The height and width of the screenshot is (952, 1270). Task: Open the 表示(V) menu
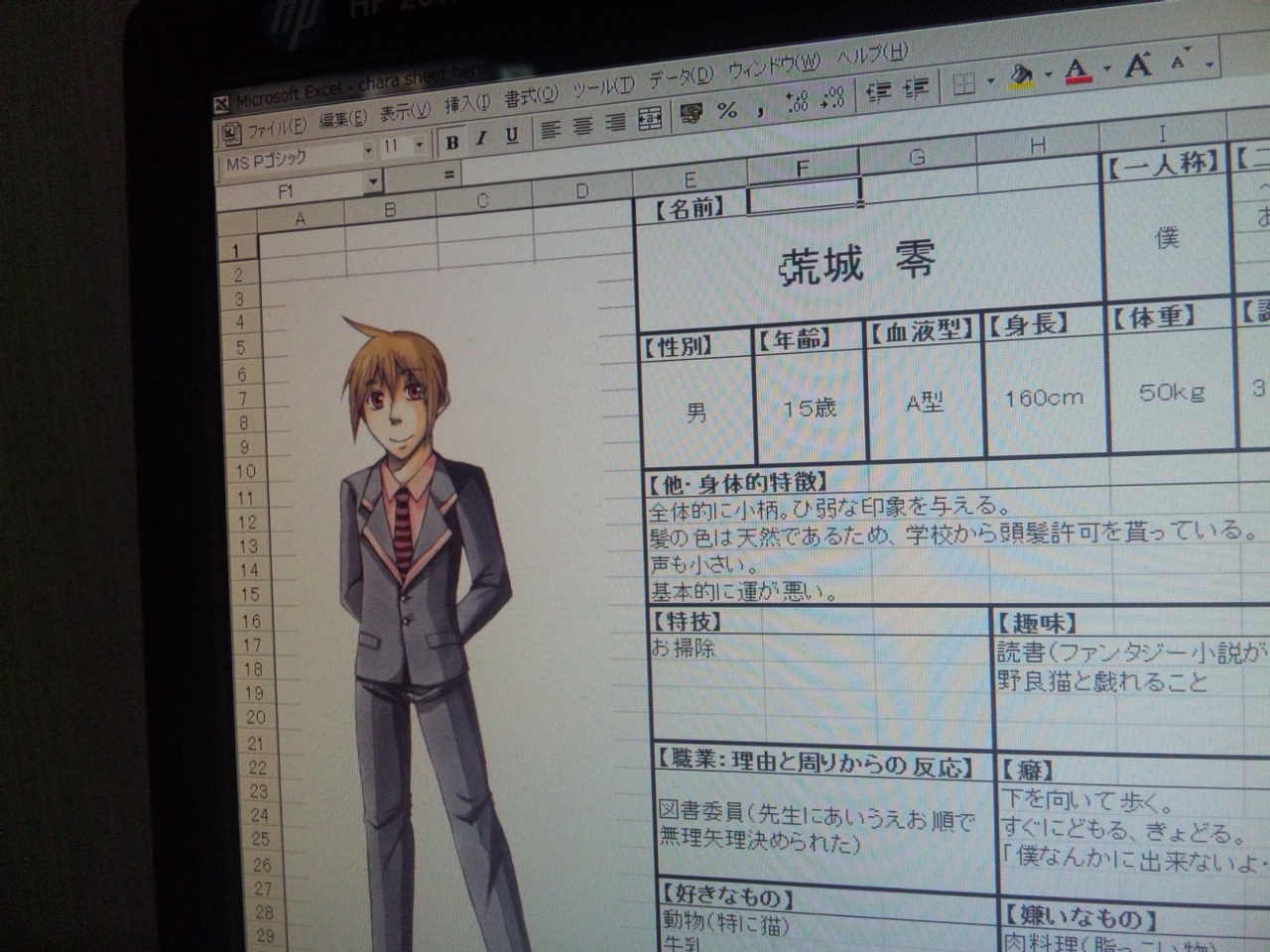point(406,111)
